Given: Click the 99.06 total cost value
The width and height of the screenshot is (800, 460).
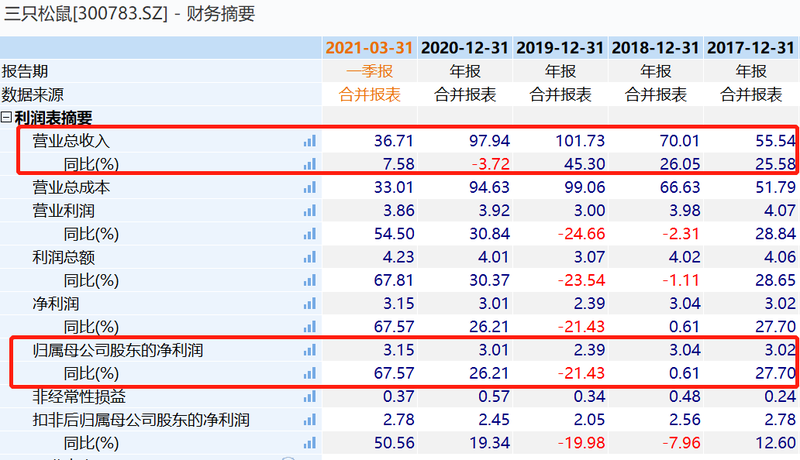Looking at the screenshot, I should 585,188.
